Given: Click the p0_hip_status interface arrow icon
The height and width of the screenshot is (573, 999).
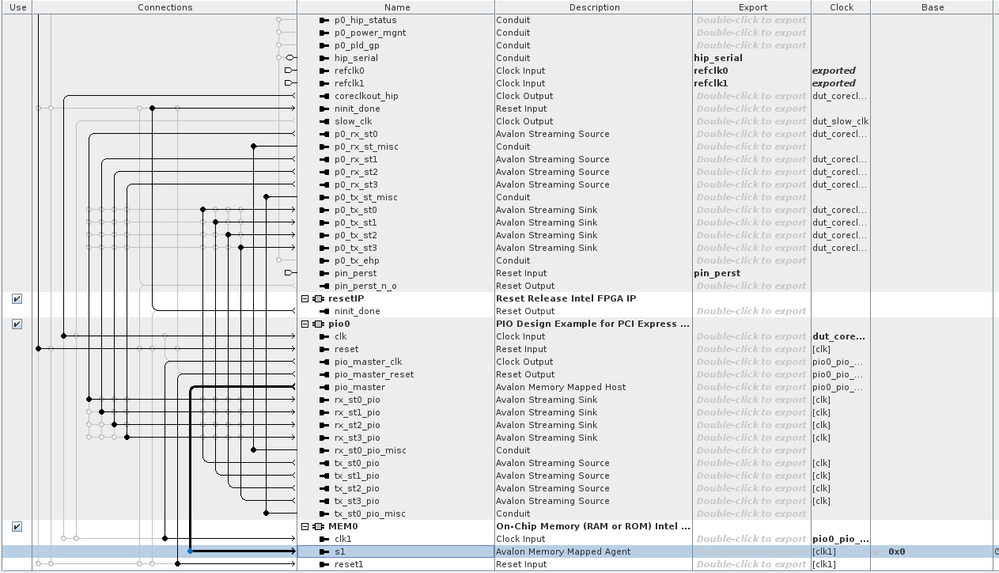Looking at the screenshot, I should pos(324,20).
